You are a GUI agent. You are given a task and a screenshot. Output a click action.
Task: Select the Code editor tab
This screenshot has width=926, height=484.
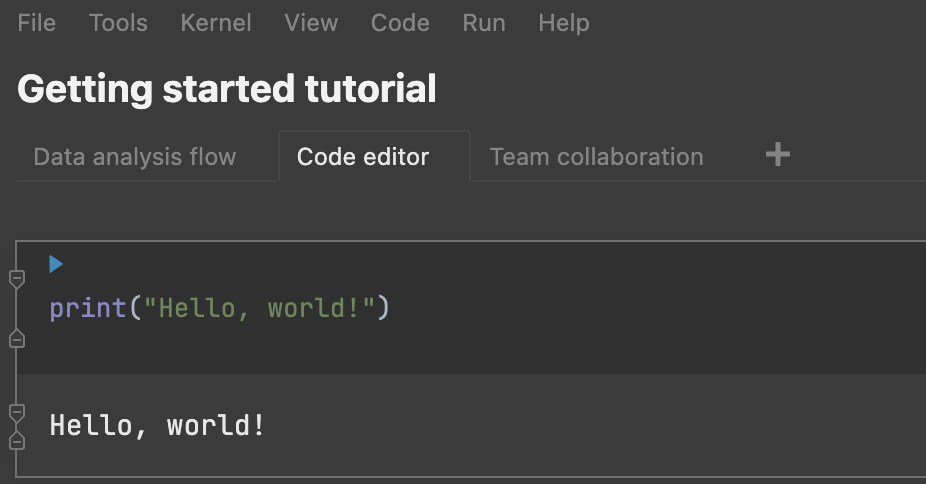(x=363, y=157)
